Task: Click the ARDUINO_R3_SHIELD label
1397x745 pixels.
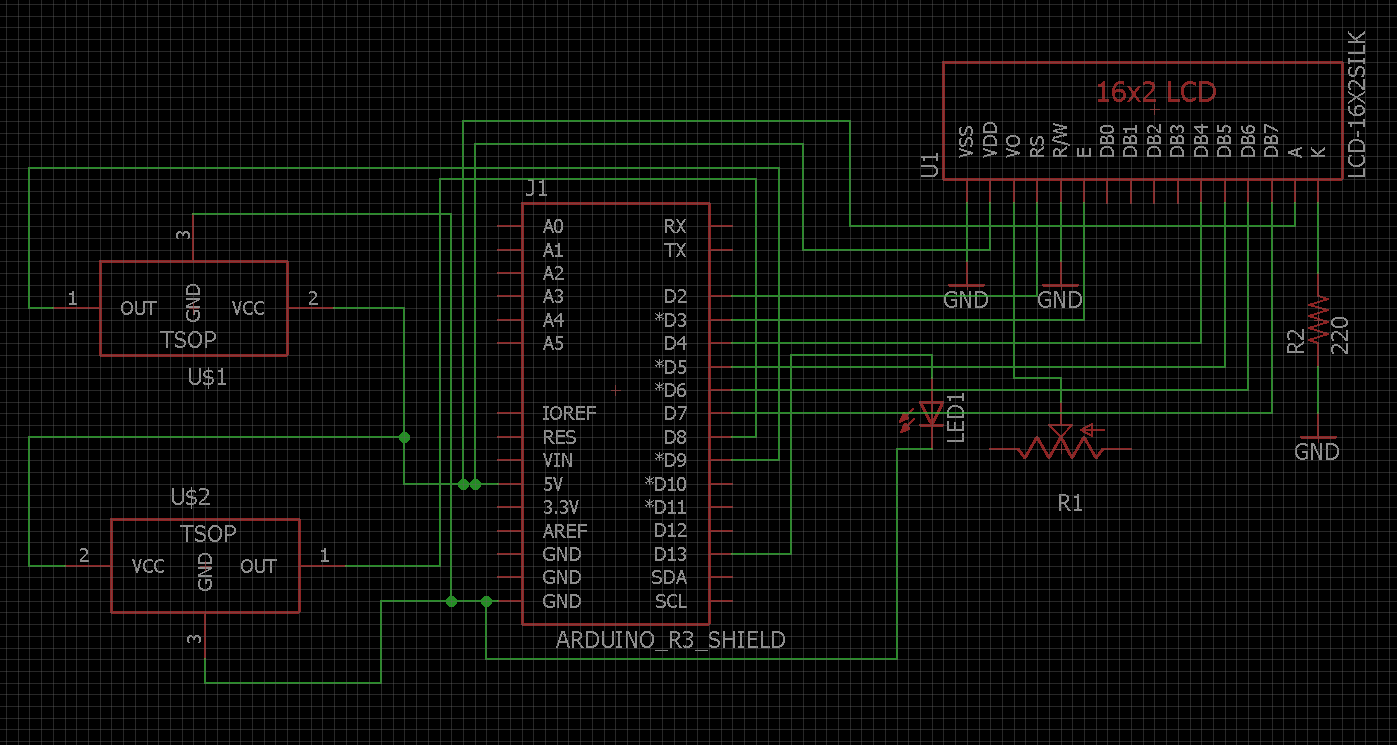Action: point(671,640)
